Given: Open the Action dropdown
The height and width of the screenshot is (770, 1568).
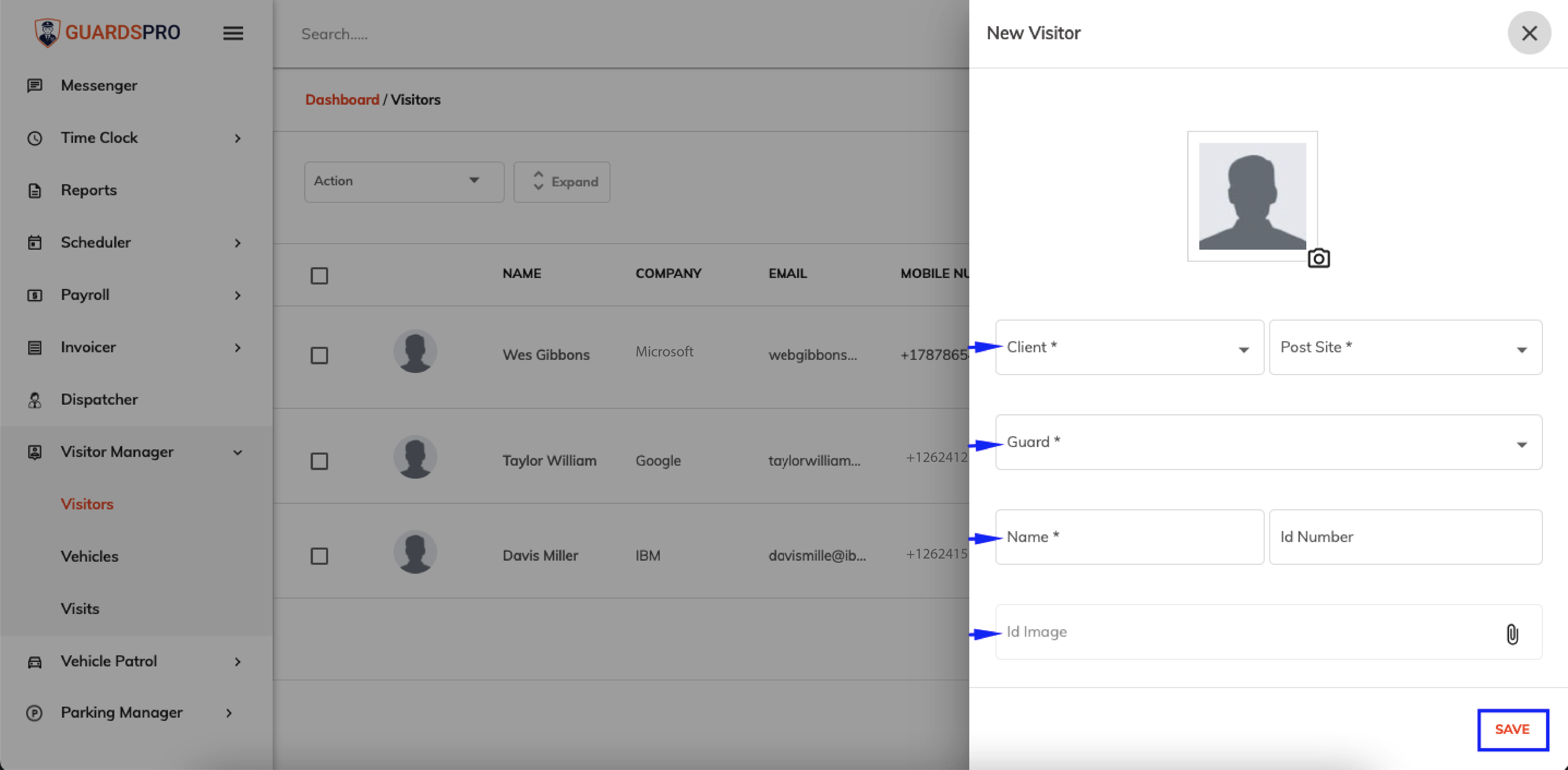Looking at the screenshot, I should (404, 181).
